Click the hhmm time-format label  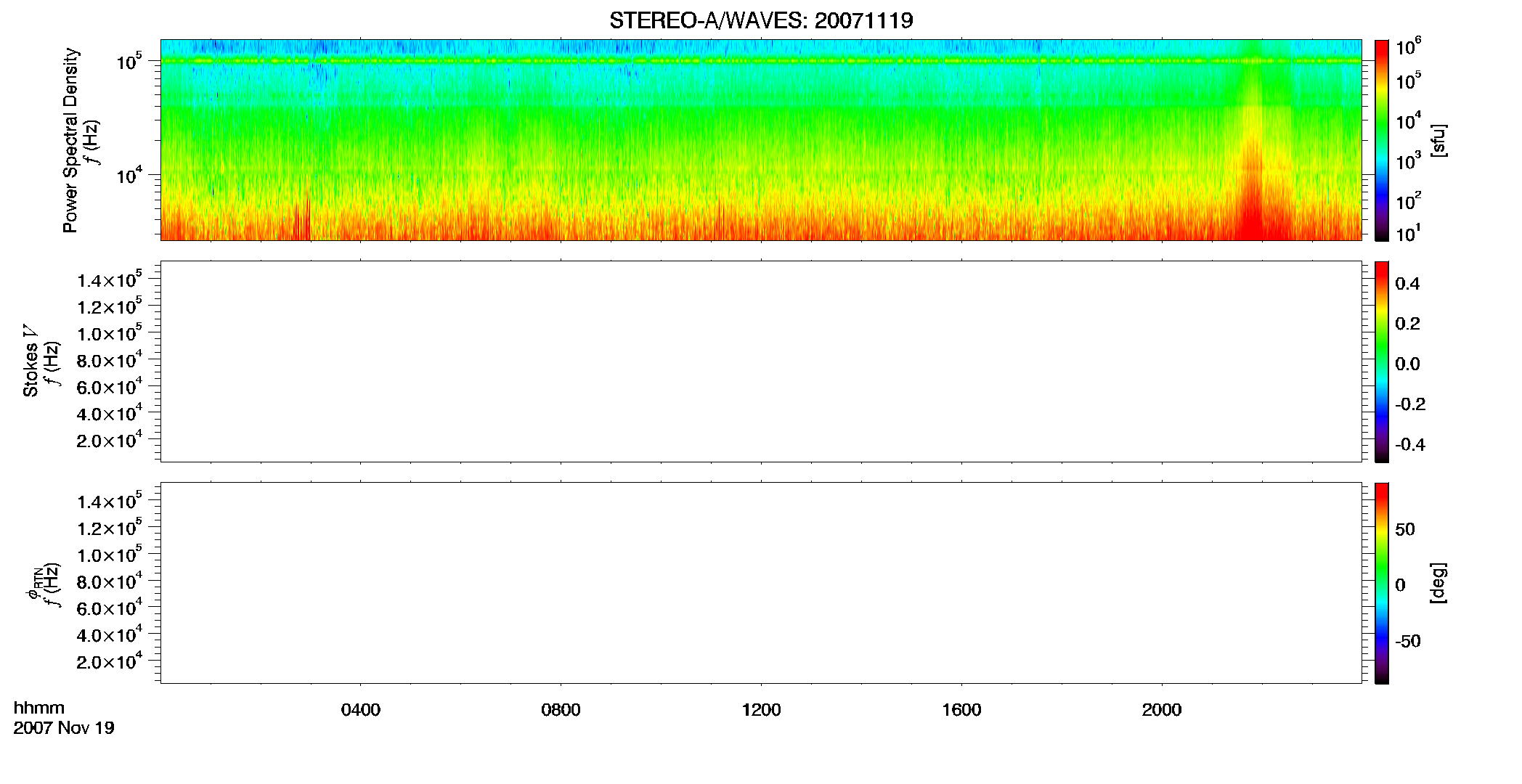pos(39,709)
